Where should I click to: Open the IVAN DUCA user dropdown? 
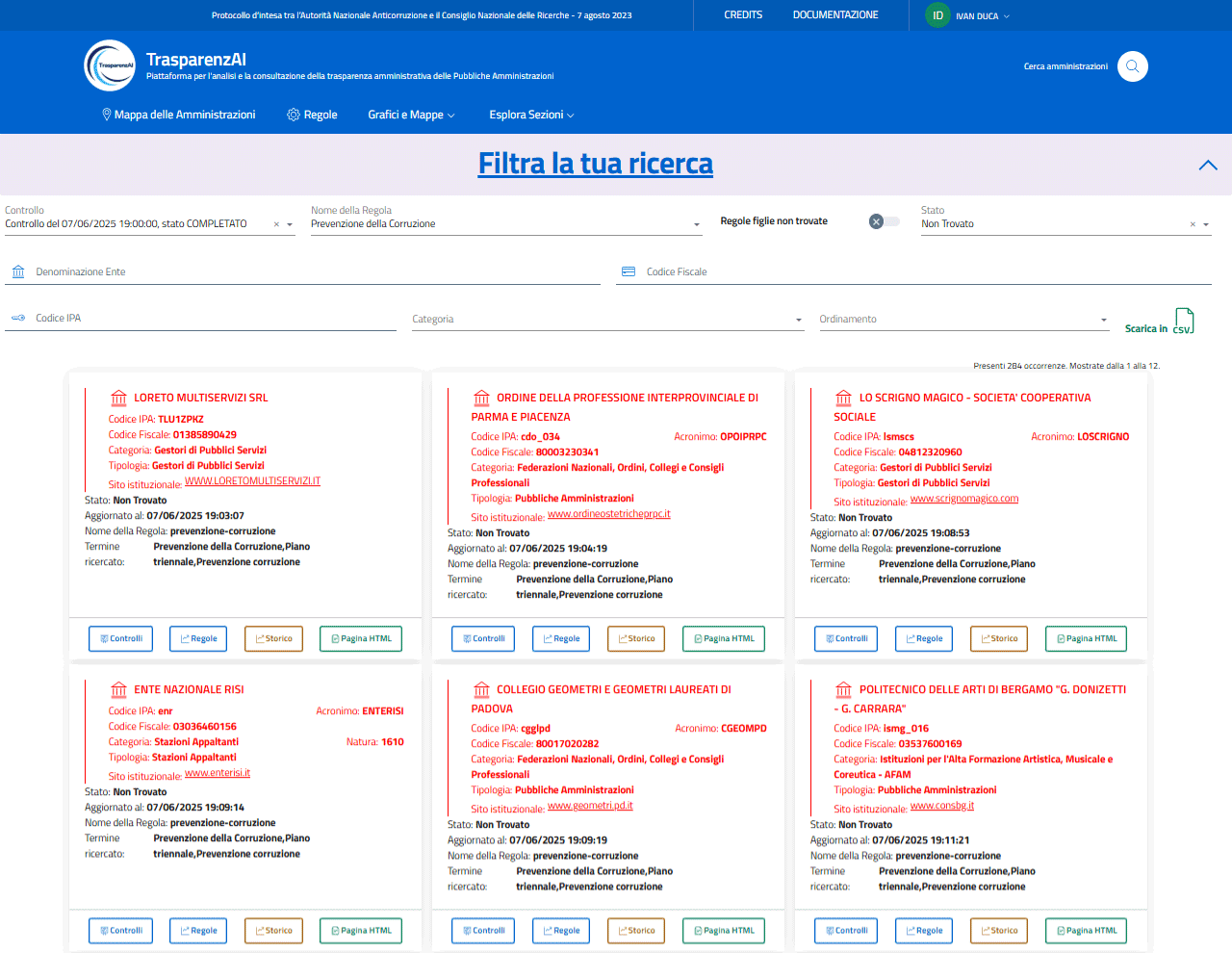(983, 16)
